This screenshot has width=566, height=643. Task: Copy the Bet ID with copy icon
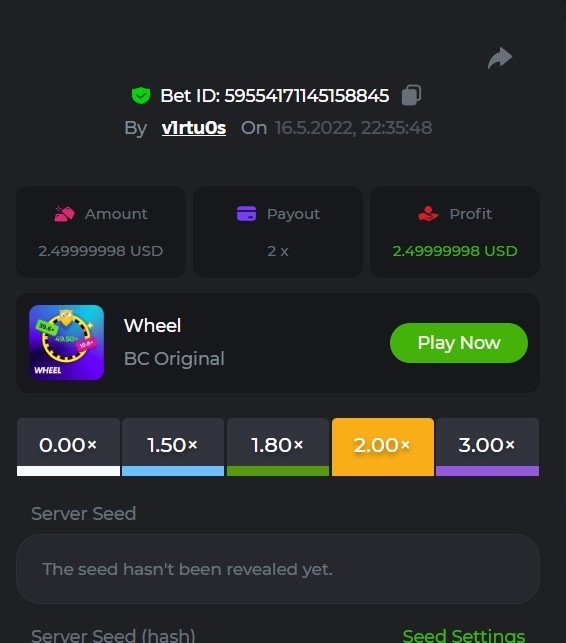click(411, 95)
